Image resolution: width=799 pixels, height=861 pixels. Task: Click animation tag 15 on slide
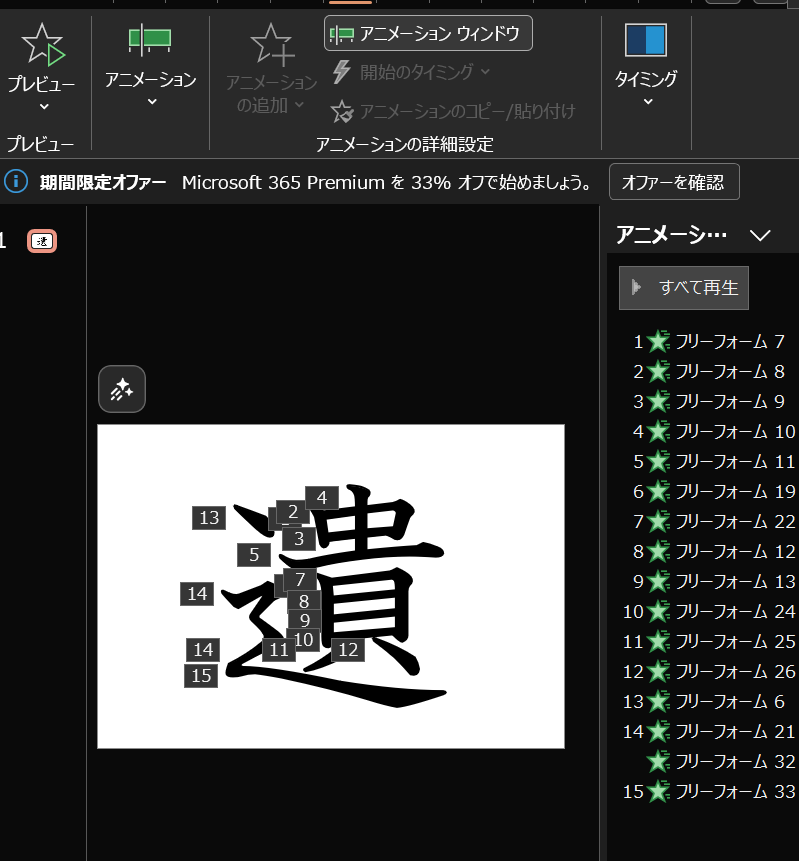[x=202, y=676]
